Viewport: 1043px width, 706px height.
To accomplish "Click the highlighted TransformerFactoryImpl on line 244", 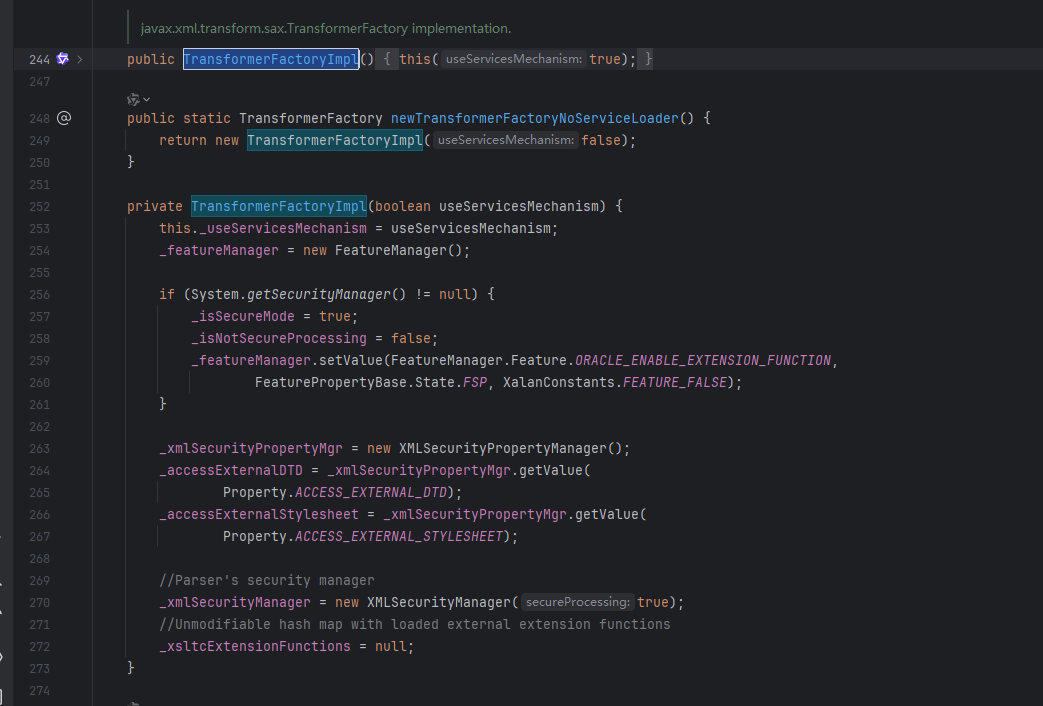I will click(270, 60).
